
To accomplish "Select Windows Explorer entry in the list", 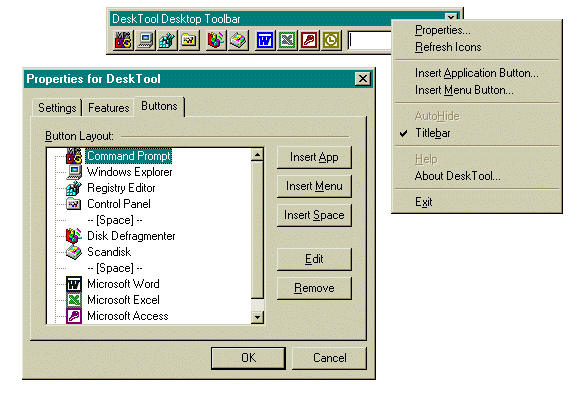I will [129, 172].
